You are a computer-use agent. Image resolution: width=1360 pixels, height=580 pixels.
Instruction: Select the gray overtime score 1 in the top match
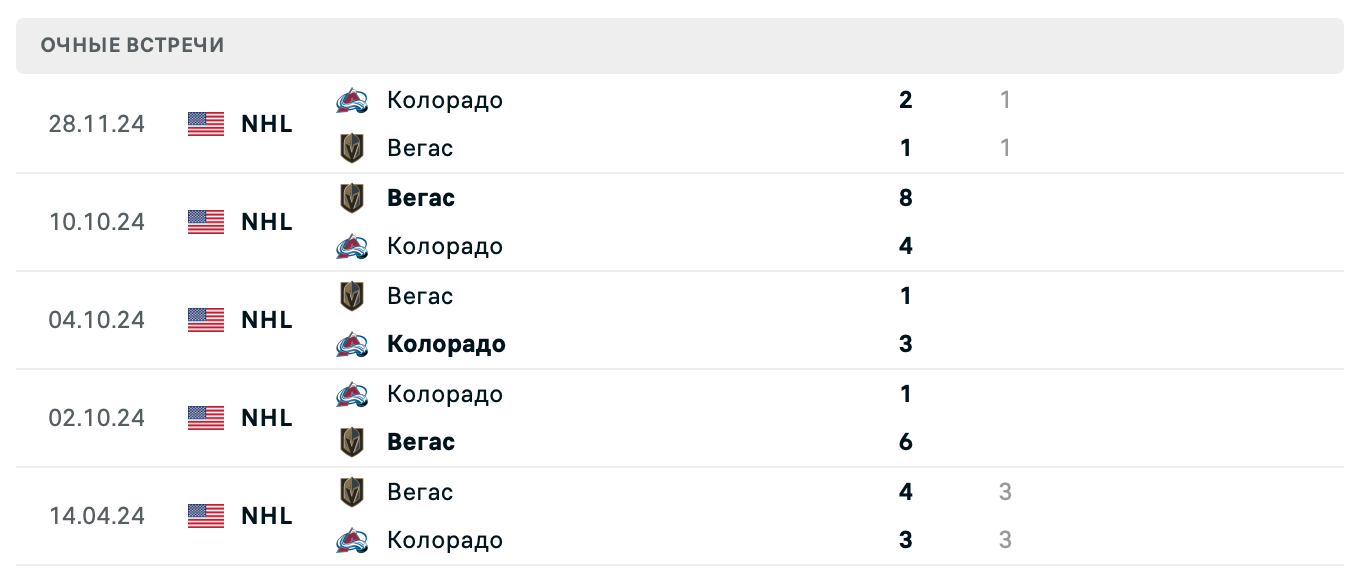(1004, 99)
